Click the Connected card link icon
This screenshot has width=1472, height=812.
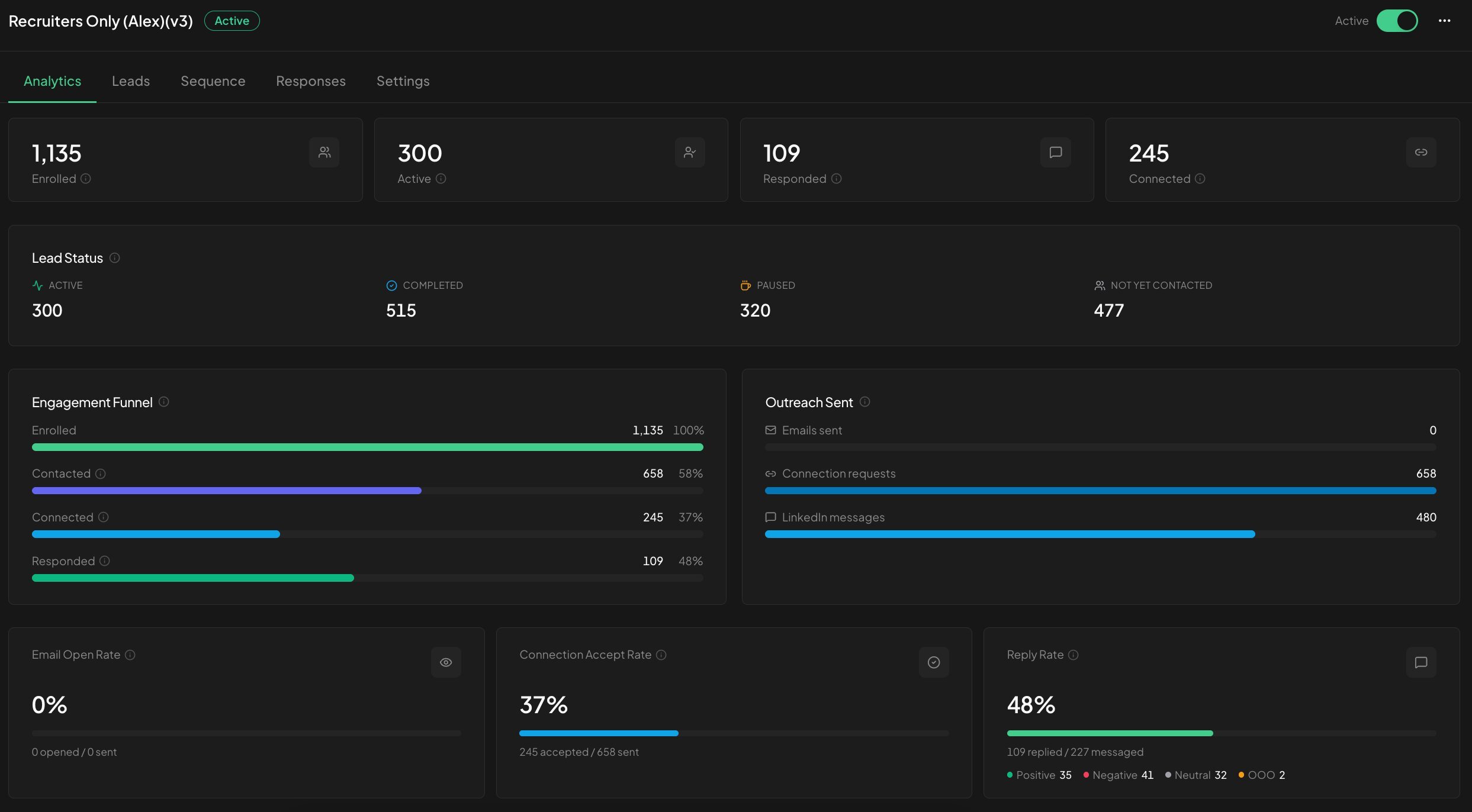[x=1421, y=153]
